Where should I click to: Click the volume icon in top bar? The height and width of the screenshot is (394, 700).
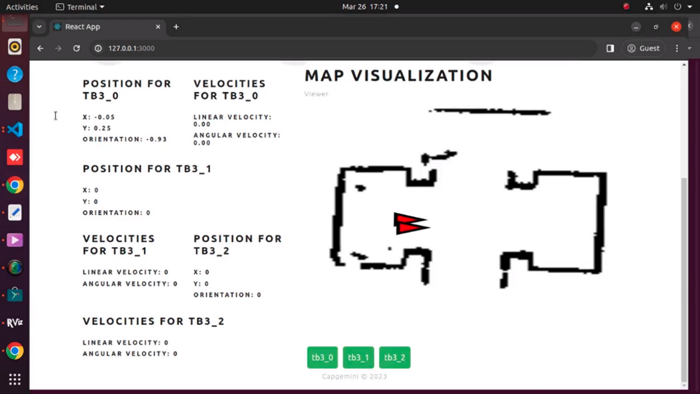pyautogui.click(x=663, y=7)
